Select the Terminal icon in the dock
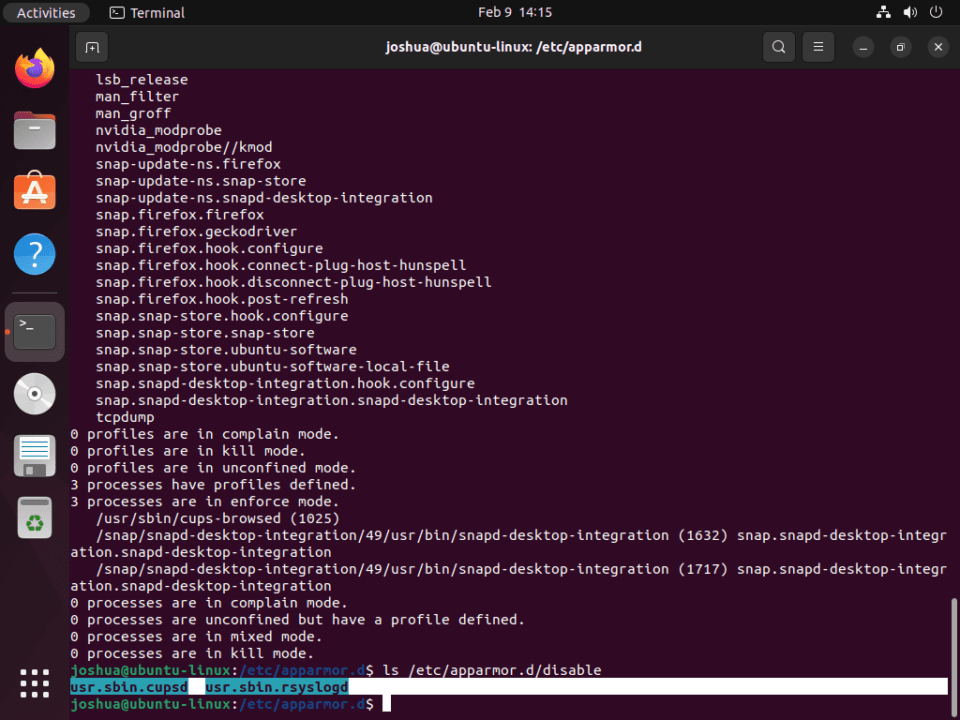The image size is (960, 720). pos(34,330)
